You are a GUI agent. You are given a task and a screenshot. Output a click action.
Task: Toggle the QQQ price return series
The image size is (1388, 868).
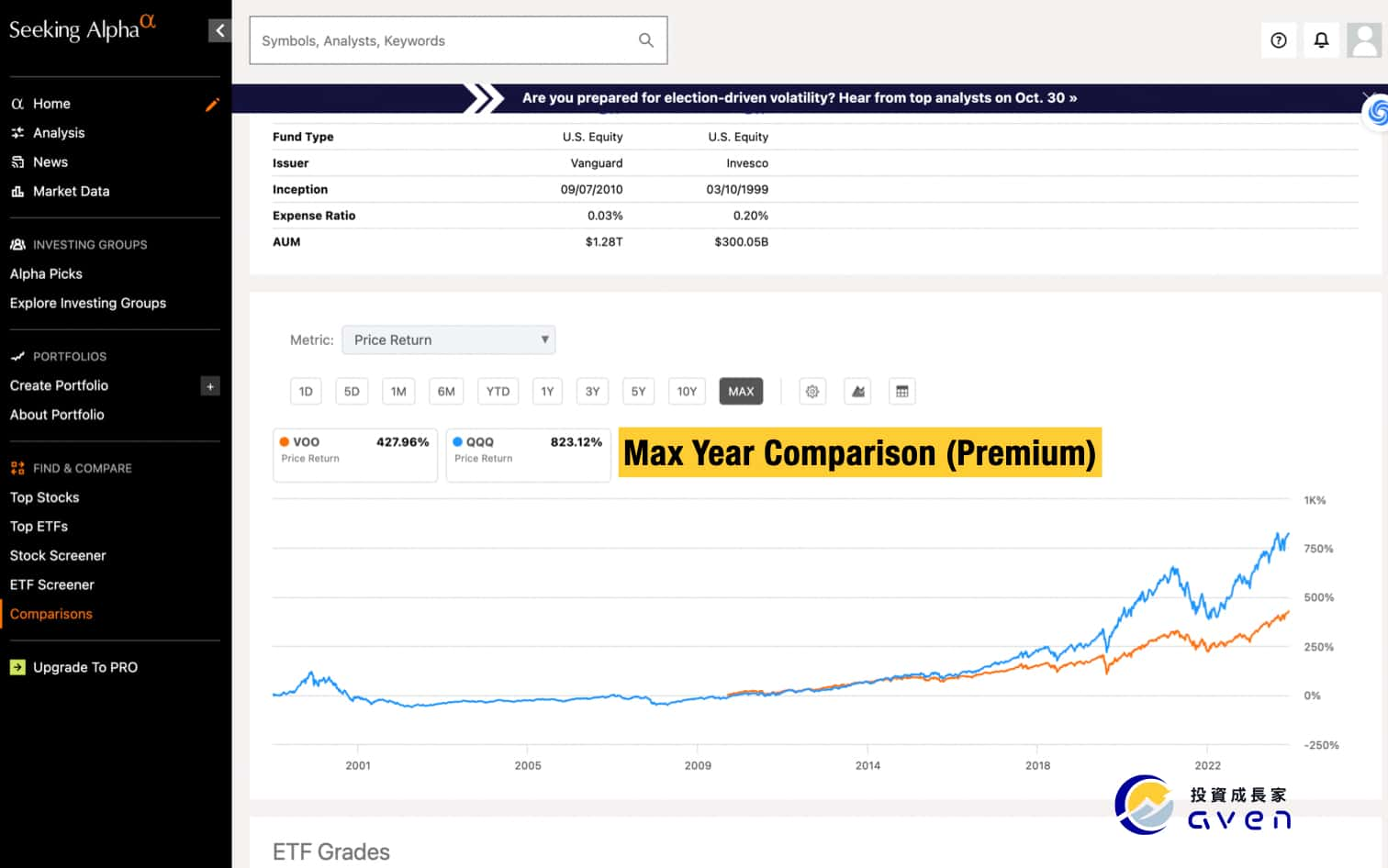(528, 455)
